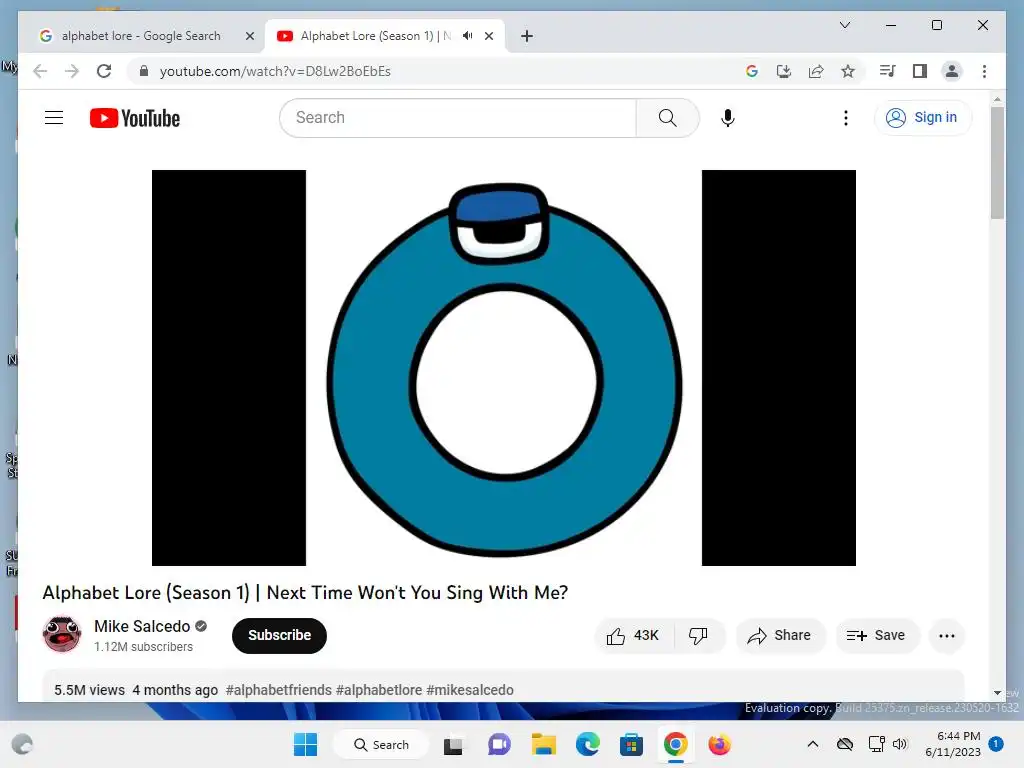The height and width of the screenshot is (768, 1024).
Task: Launch Microsoft Edge from taskbar
Action: pyautogui.click(x=588, y=744)
